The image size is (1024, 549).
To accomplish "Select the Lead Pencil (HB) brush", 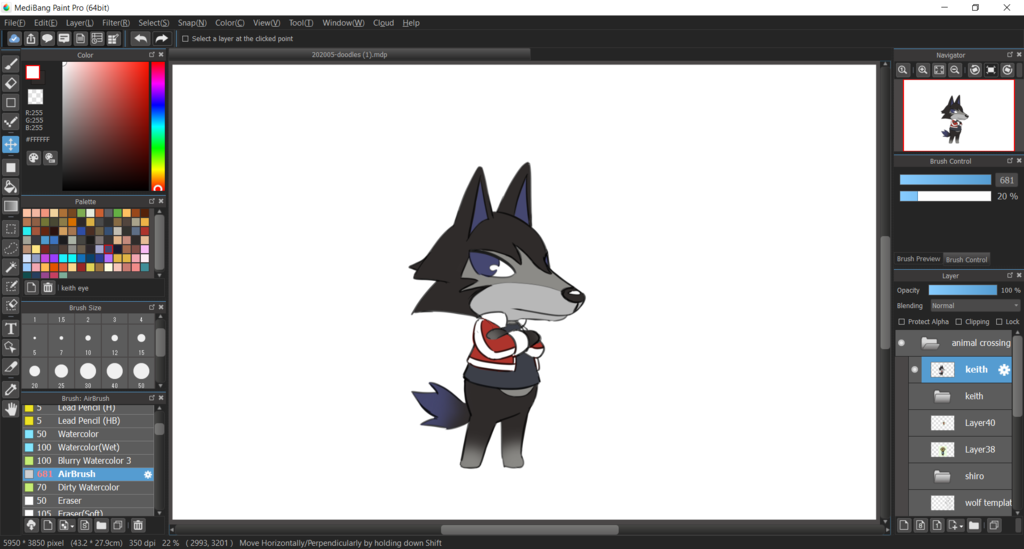I will 89,421.
